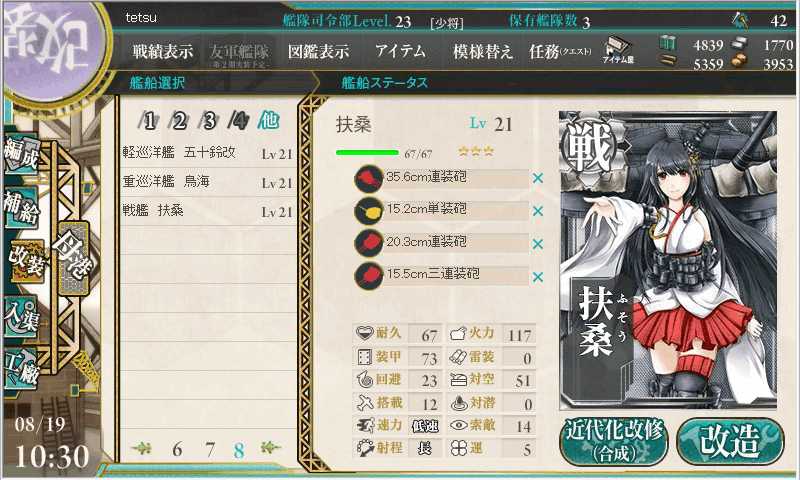Open the 入渠 repair dock icon
Viewport: 800px width, 480px height.
point(21,316)
